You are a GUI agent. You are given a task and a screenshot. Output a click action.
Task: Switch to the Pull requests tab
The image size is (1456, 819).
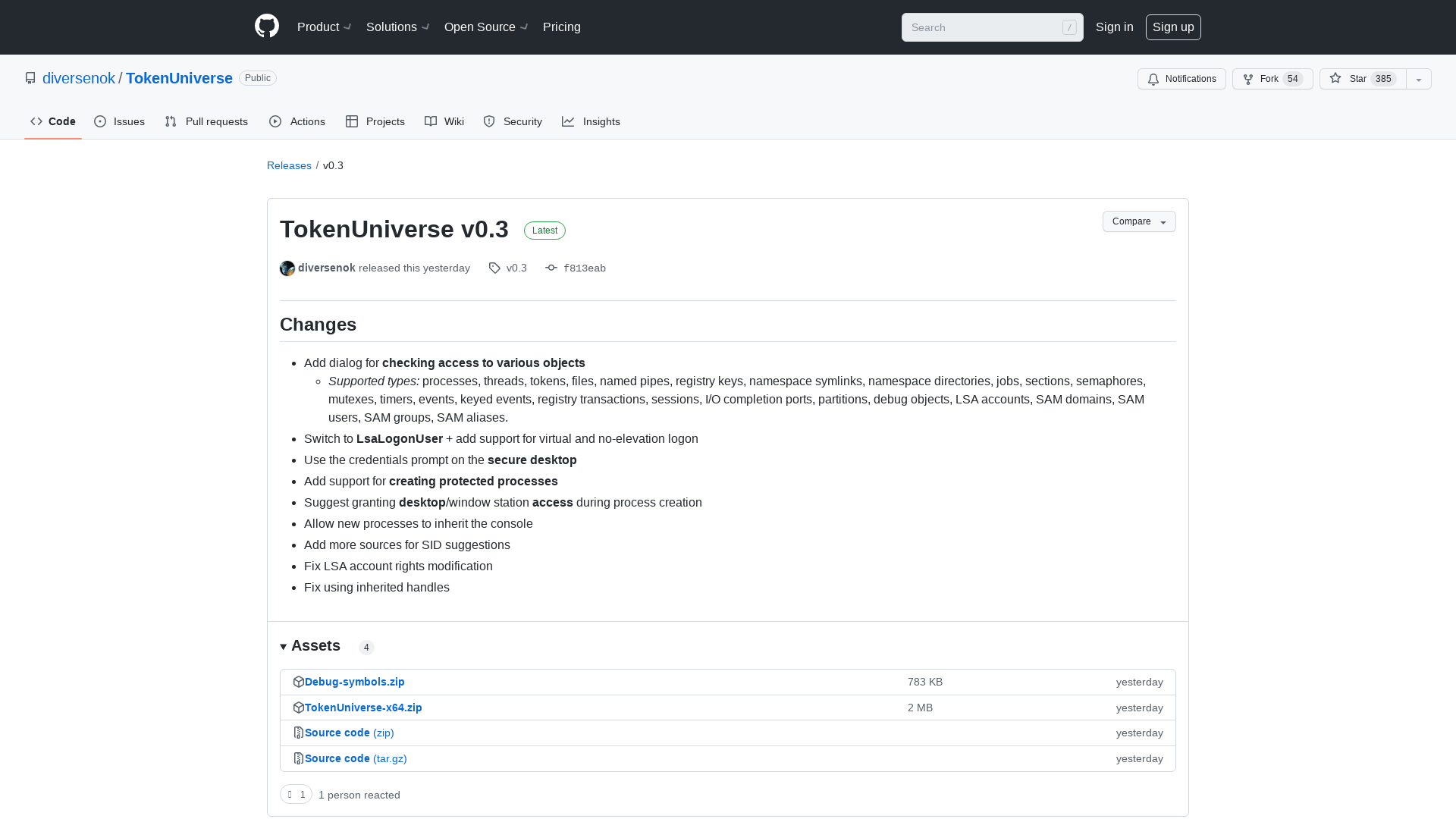tap(206, 121)
